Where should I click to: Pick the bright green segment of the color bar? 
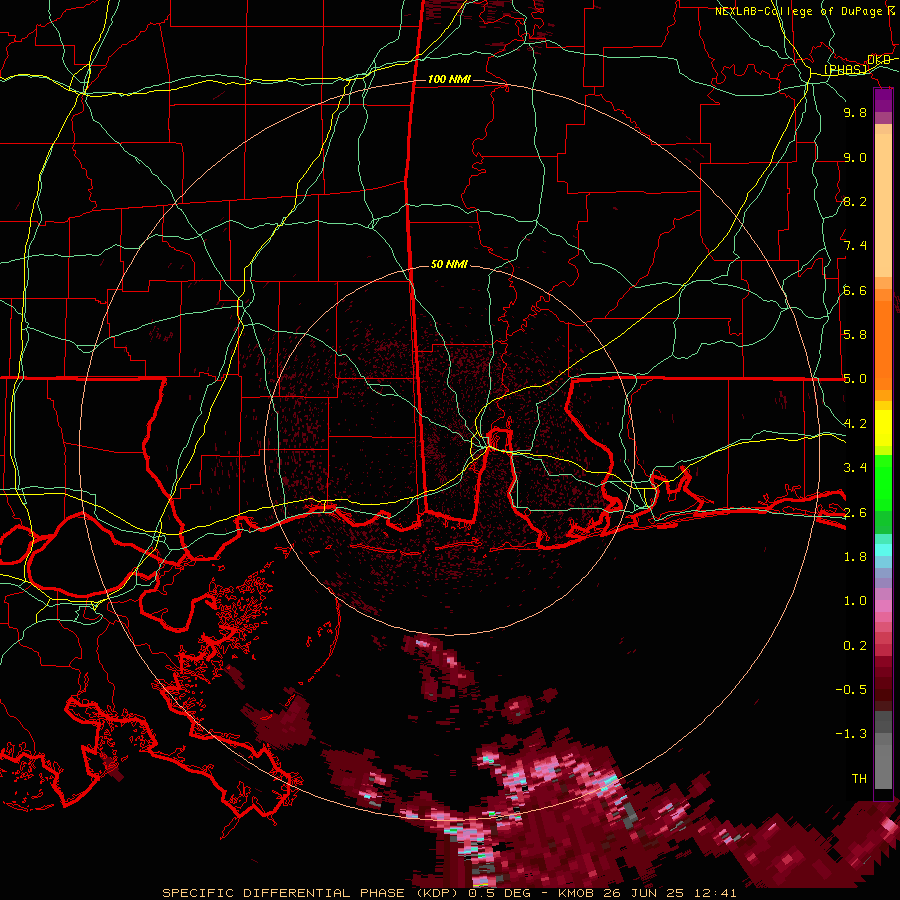(x=883, y=483)
